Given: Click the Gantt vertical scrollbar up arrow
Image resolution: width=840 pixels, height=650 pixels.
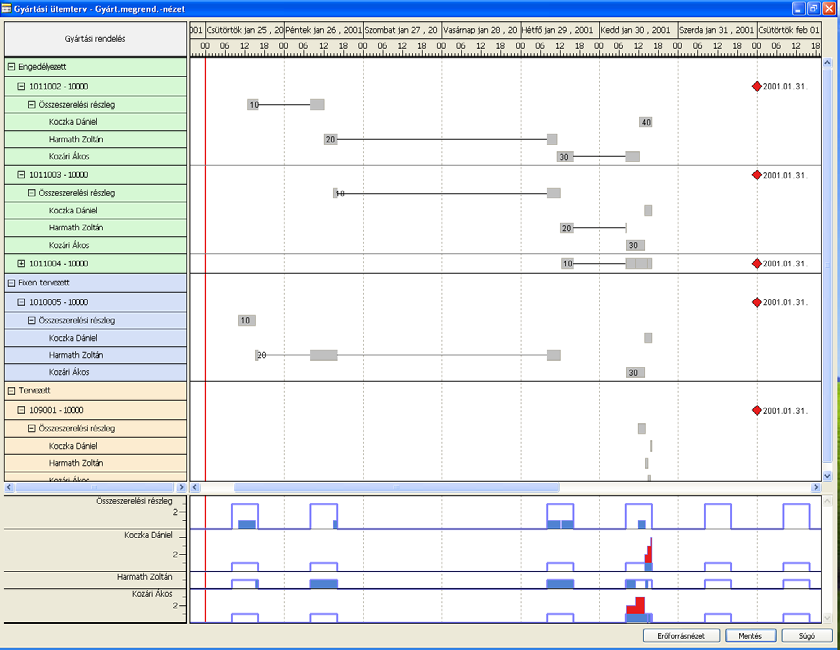Looking at the screenshot, I should [x=827, y=63].
